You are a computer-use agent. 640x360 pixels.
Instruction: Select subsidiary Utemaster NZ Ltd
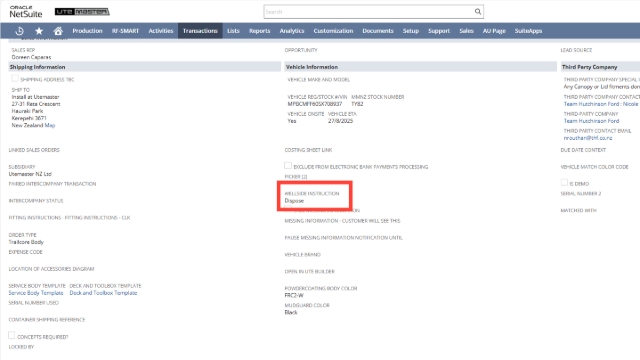point(30,174)
